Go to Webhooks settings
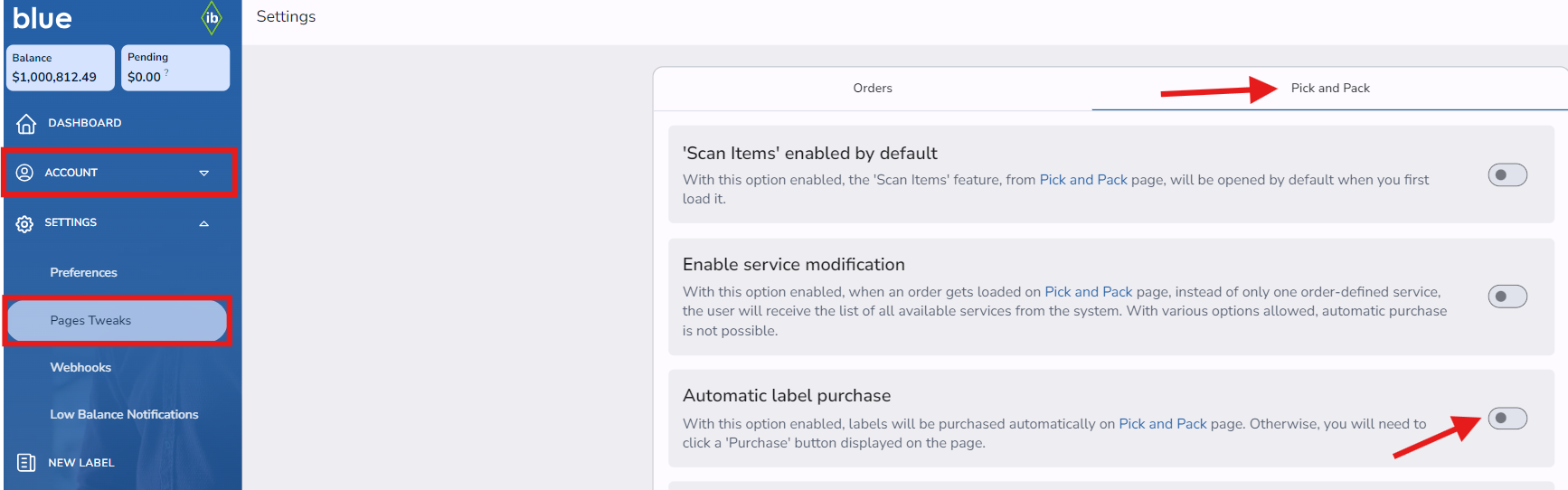This screenshot has height=490, width=1568. click(x=80, y=368)
